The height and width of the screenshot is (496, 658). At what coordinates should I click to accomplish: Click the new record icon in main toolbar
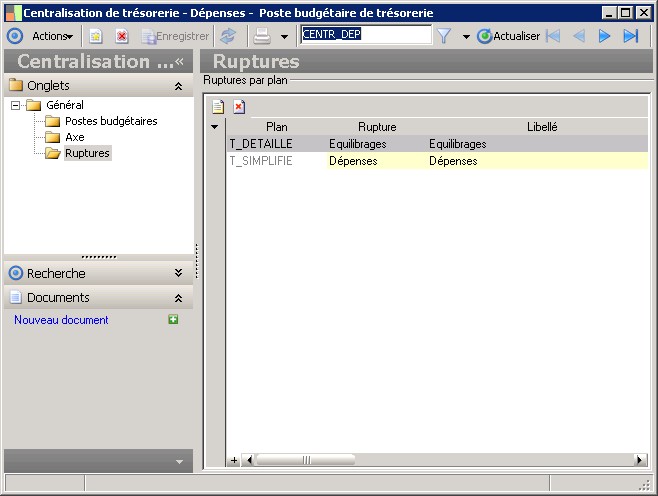(96, 36)
